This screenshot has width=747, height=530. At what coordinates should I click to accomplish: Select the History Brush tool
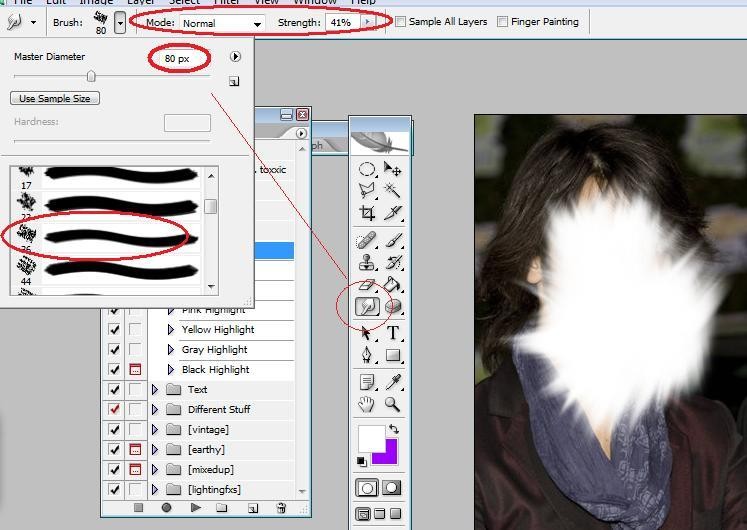click(393, 262)
